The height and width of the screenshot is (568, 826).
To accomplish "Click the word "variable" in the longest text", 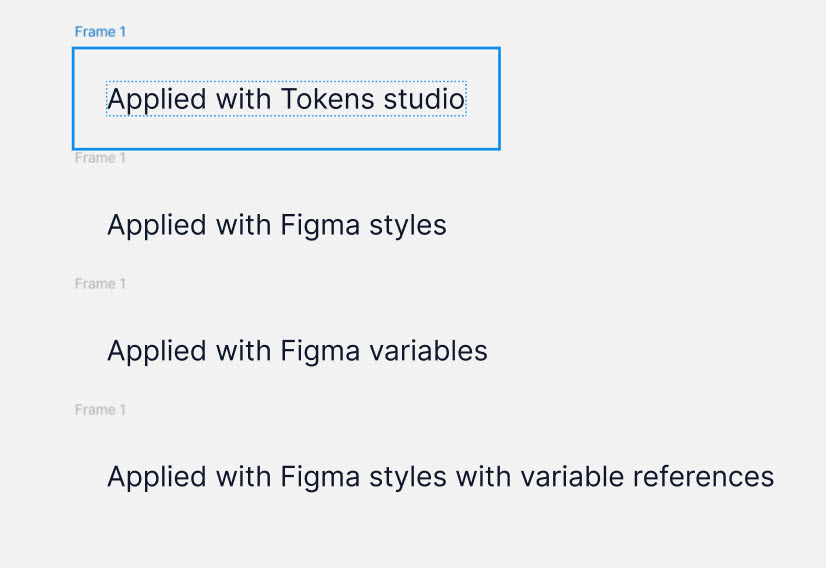I will (572, 477).
